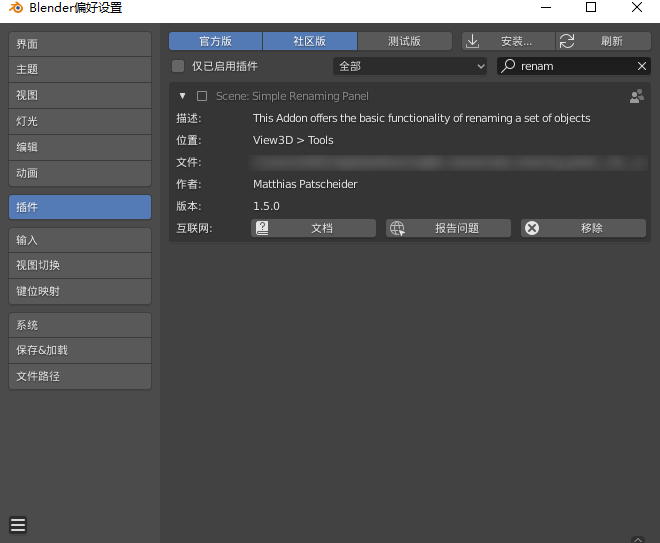Click the 移除 button
660x543 pixels.
[x=583, y=228]
